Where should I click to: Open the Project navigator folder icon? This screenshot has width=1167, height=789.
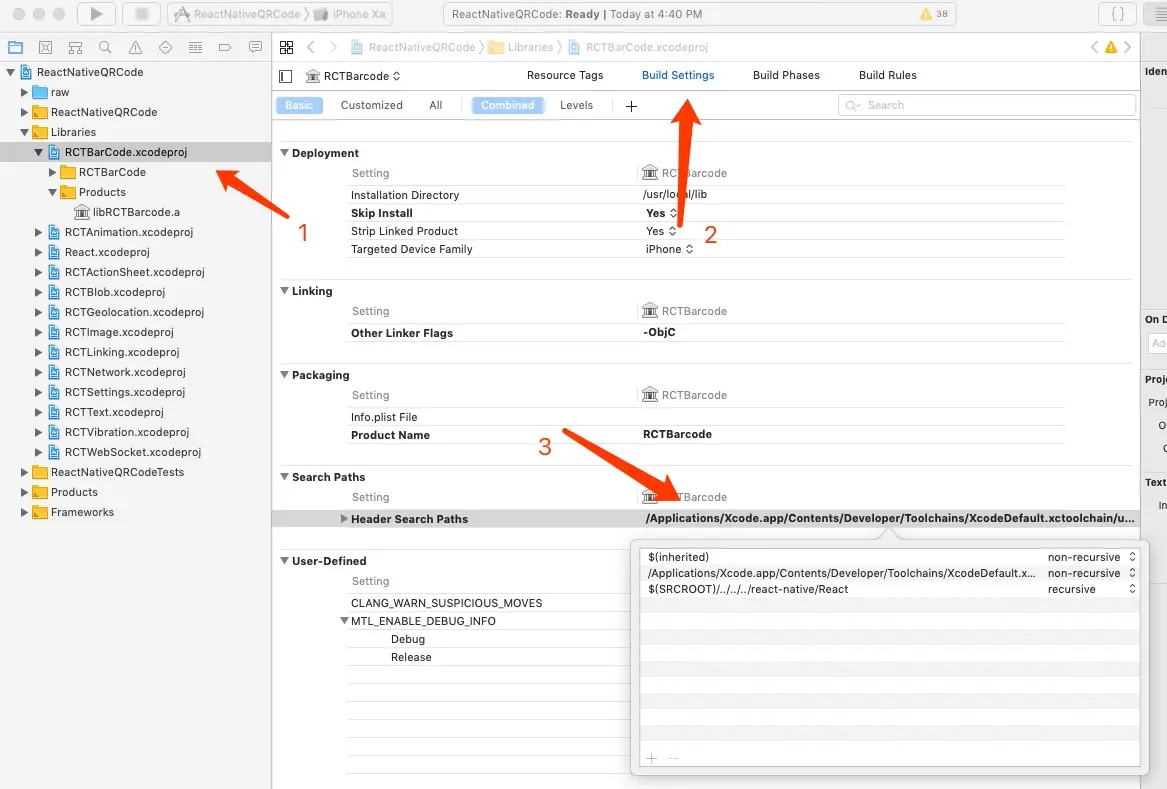pyautogui.click(x=15, y=47)
